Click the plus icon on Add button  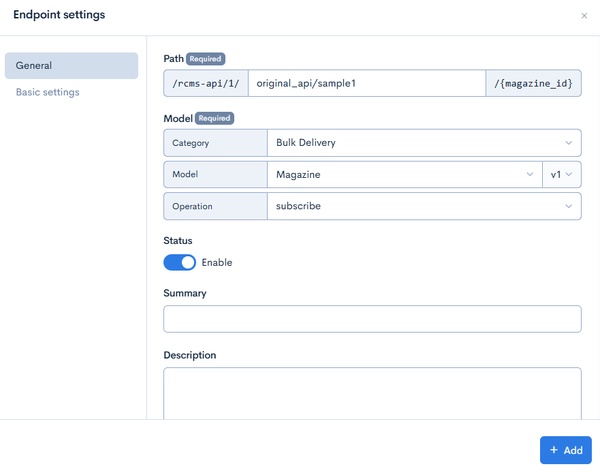(554, 450)
